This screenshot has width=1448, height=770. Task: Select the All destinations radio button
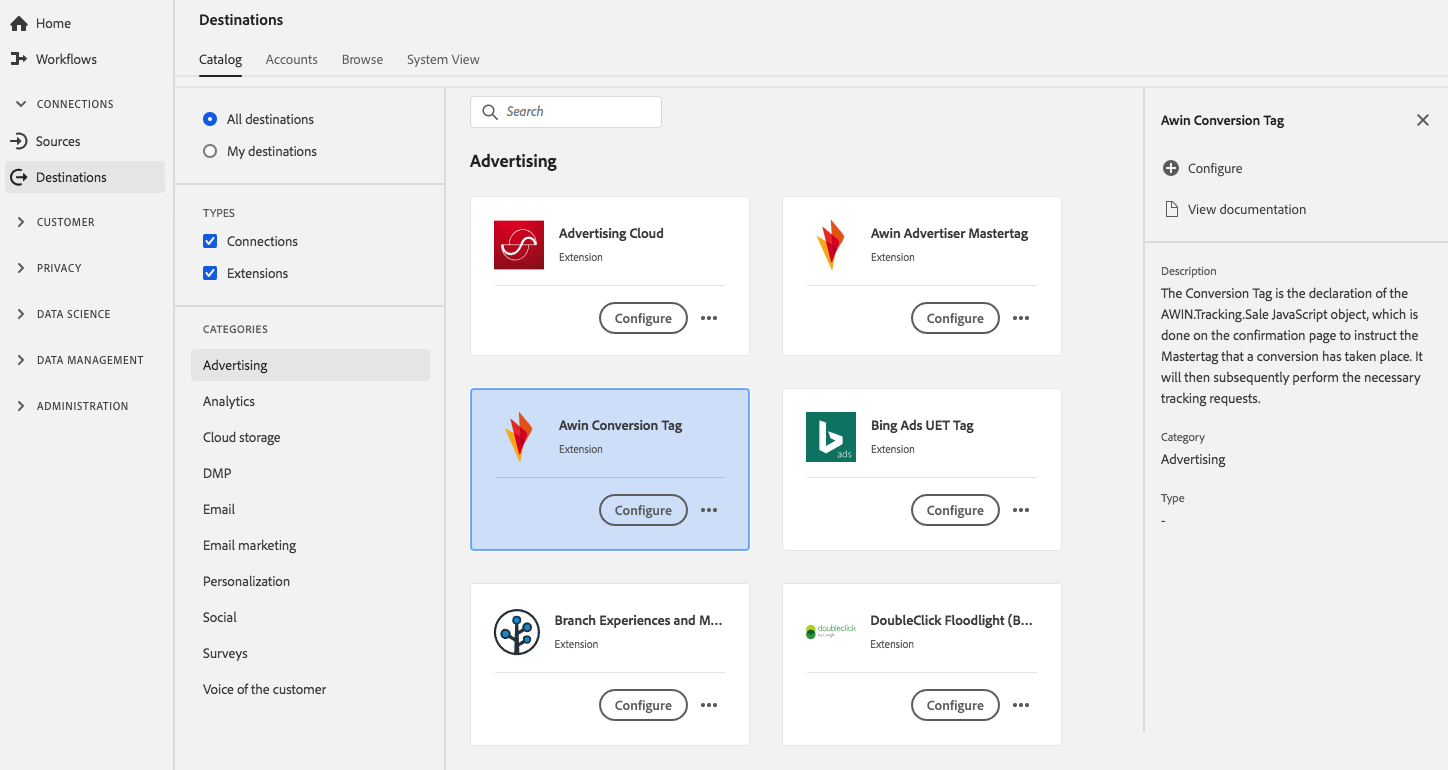coord(210,119)
